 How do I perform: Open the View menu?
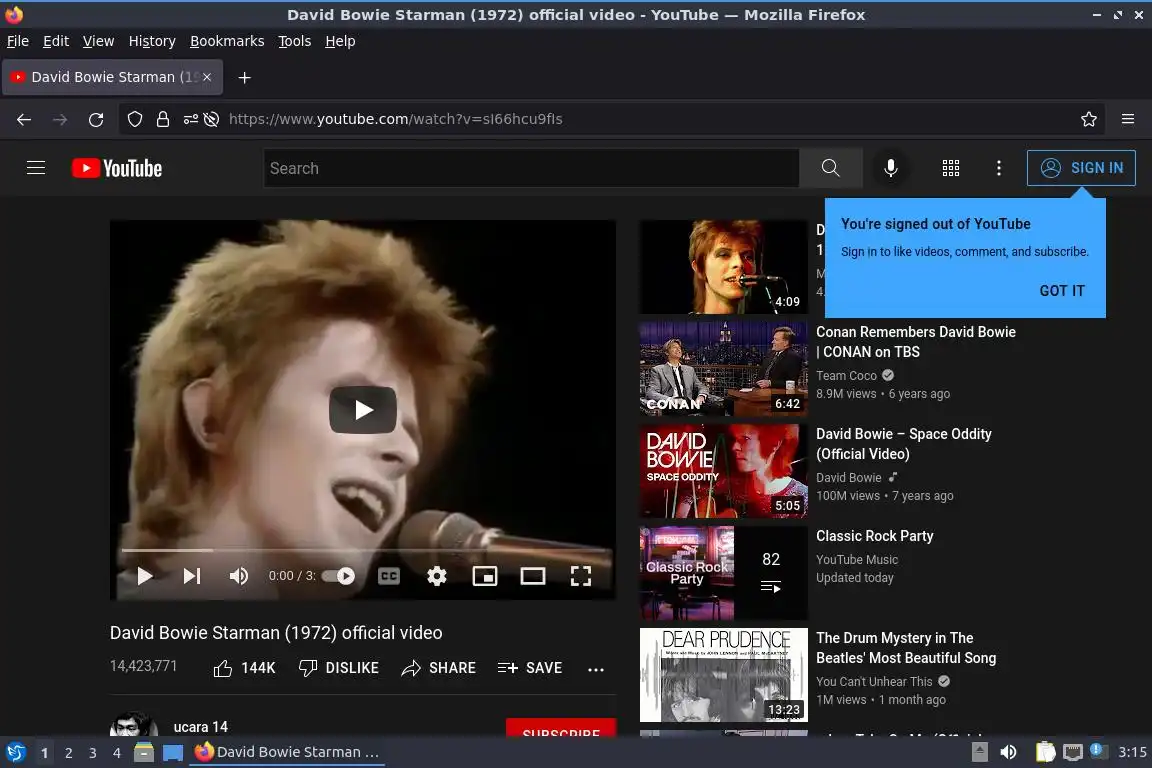pos(98,41)
